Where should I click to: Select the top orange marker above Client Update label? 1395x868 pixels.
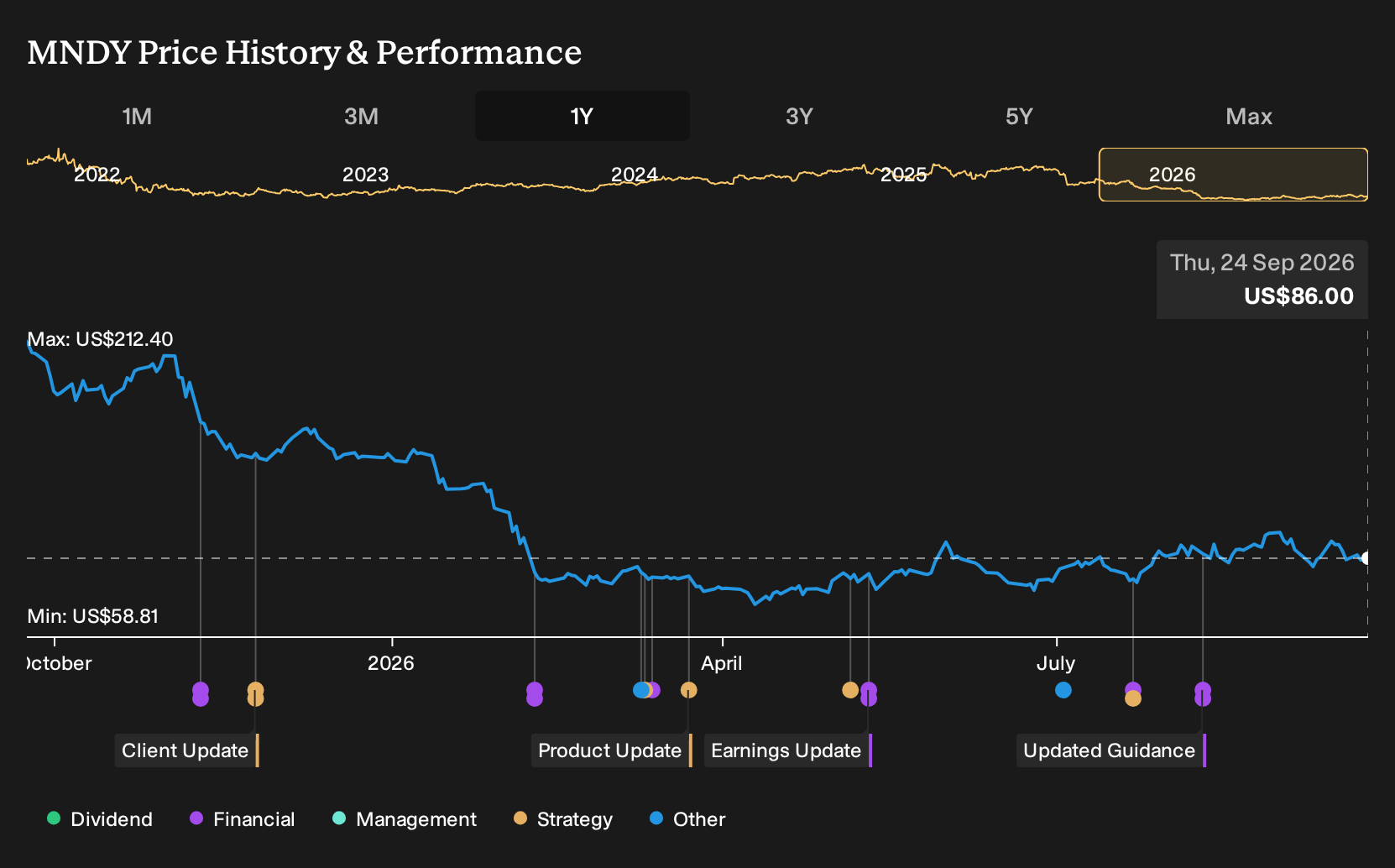255,690
